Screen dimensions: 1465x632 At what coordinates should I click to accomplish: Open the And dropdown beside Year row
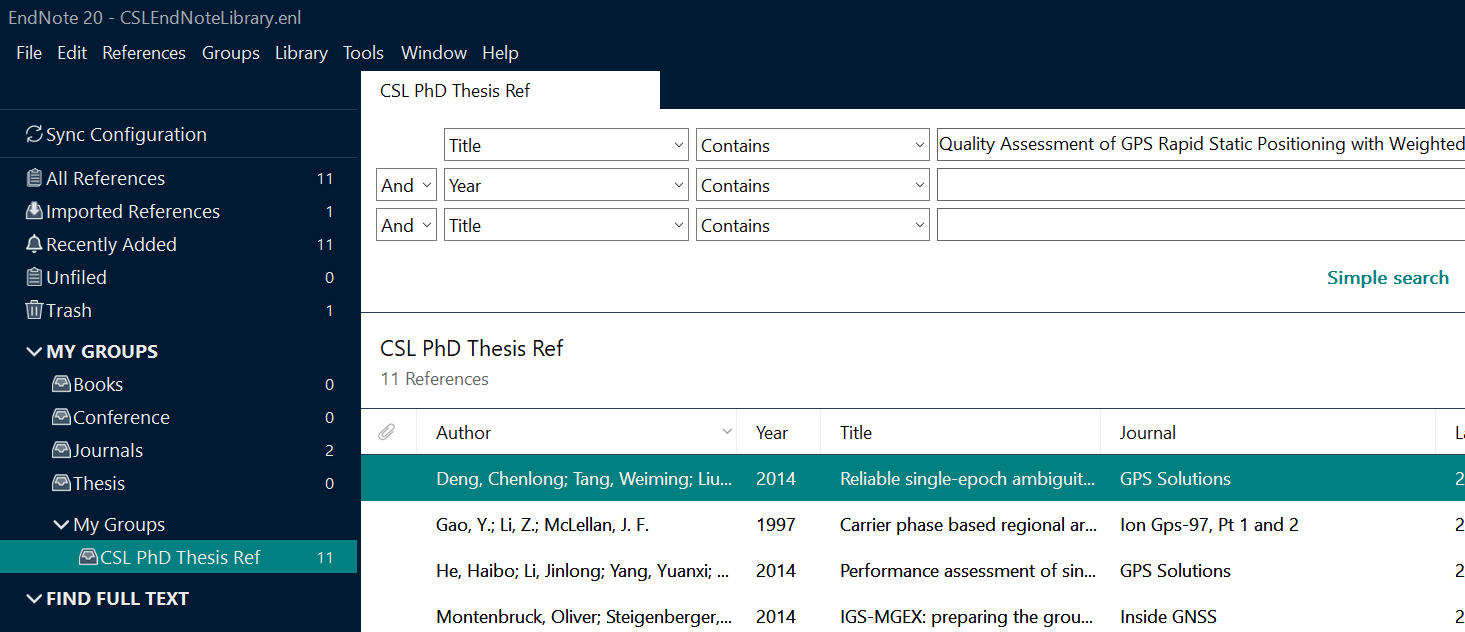406,185
